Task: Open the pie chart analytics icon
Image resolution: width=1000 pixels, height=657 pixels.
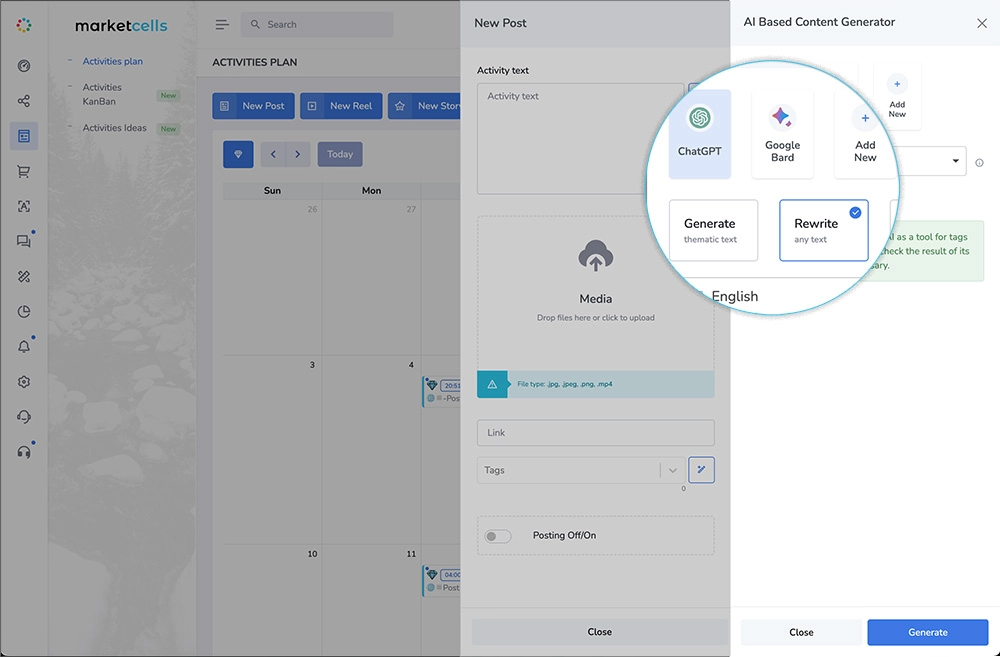Action: pyautogui.click(x=24, y=311)
